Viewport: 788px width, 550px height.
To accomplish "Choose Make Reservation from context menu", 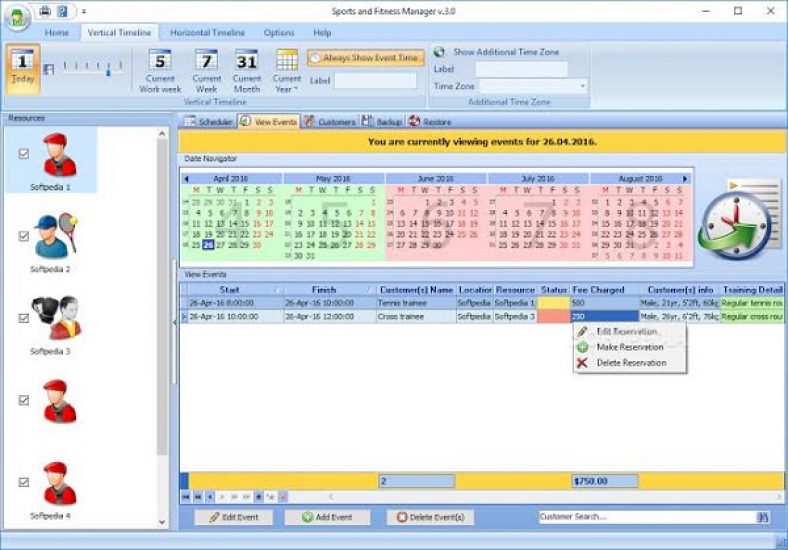I will [x=630, y=347].
